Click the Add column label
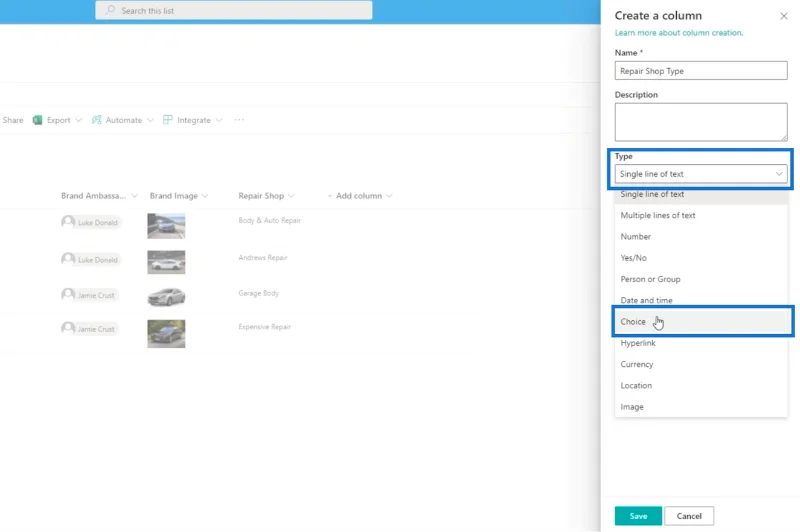 click(359, 196)
